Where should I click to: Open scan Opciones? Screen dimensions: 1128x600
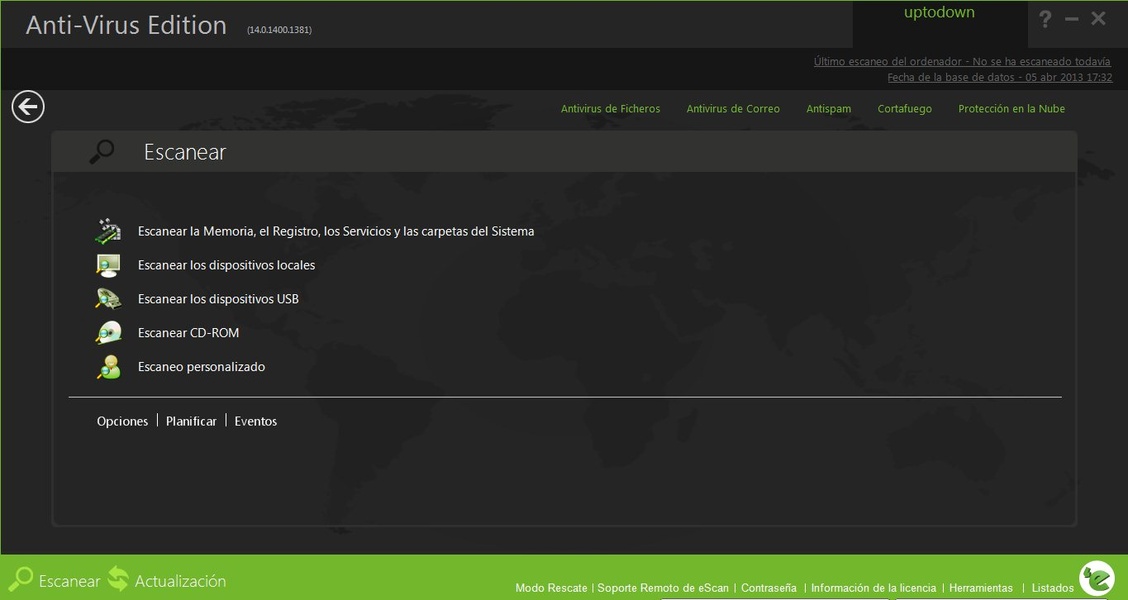[x=122, y=422]
